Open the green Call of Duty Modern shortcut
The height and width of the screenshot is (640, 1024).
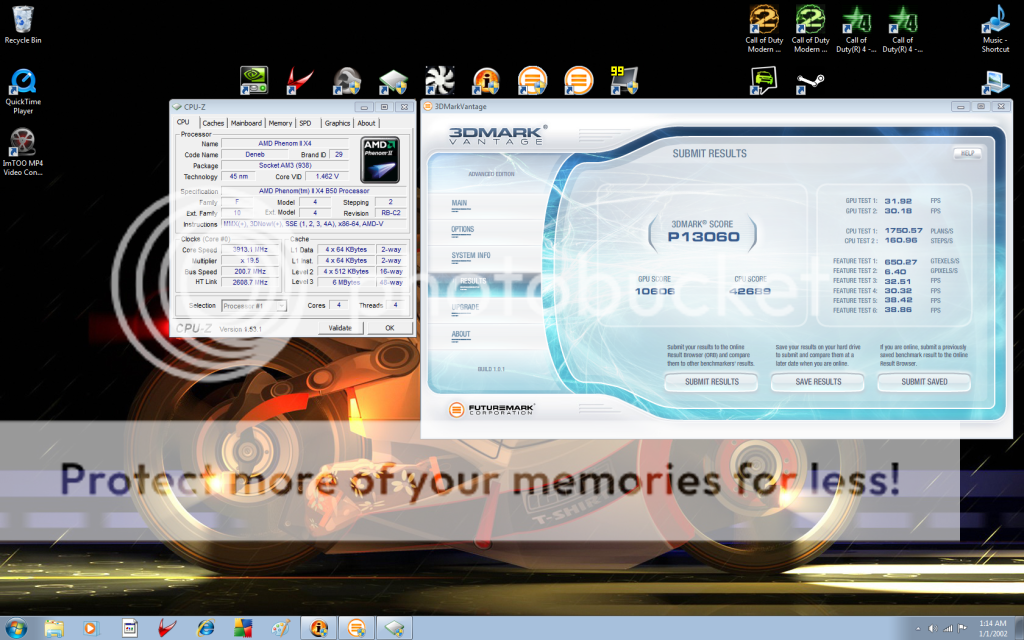point(810,29)
